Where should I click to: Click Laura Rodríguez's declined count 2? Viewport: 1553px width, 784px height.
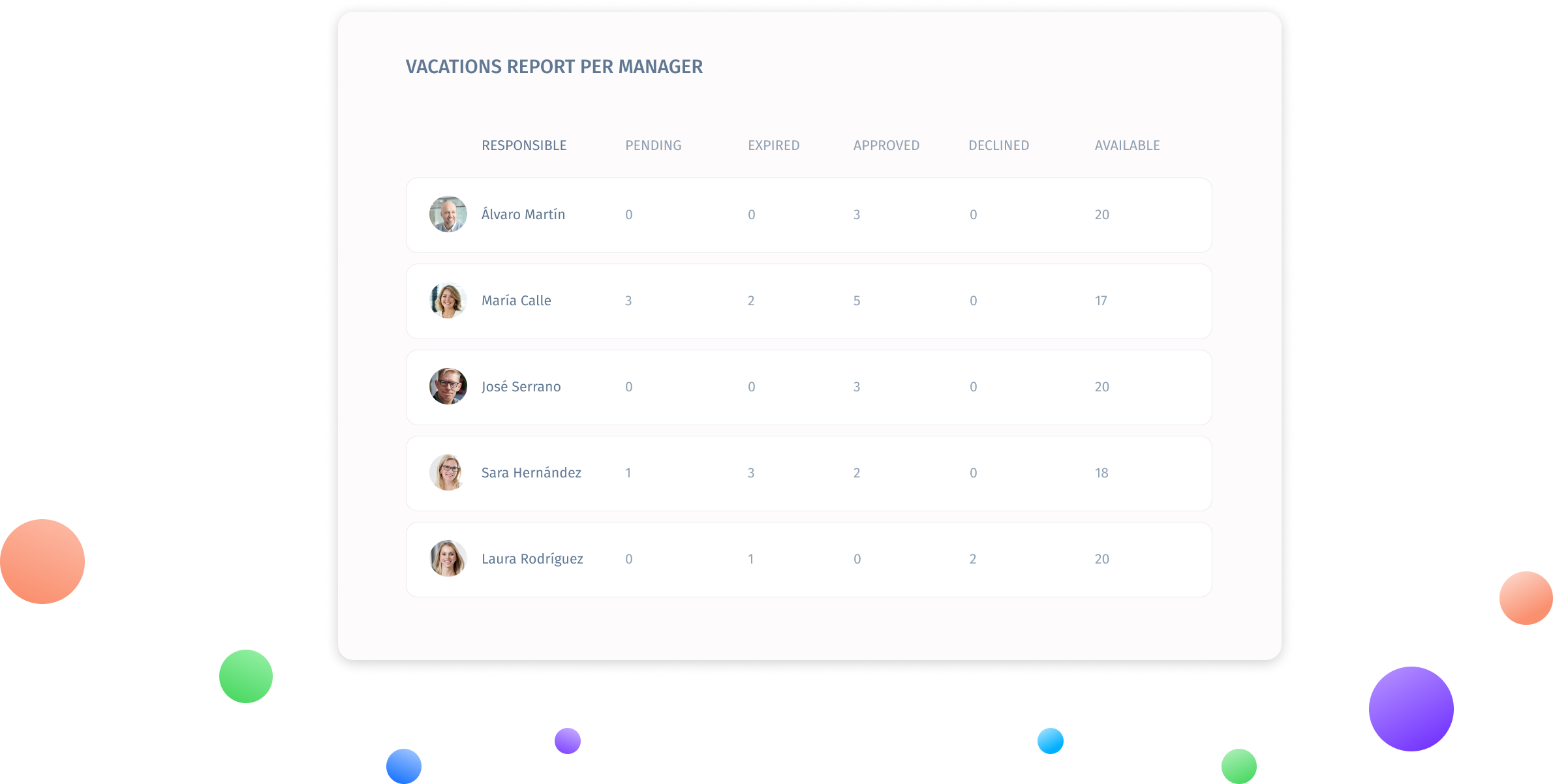coord(973,559)
